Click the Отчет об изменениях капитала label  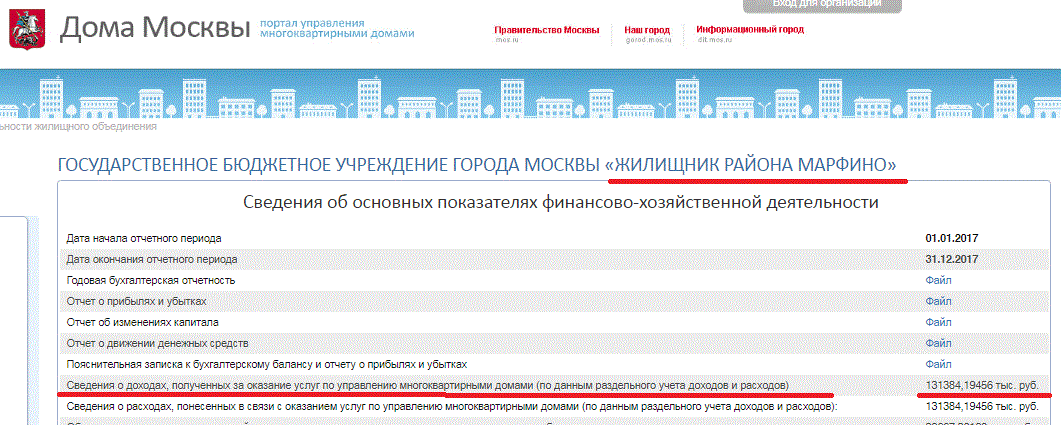(142, 322)
